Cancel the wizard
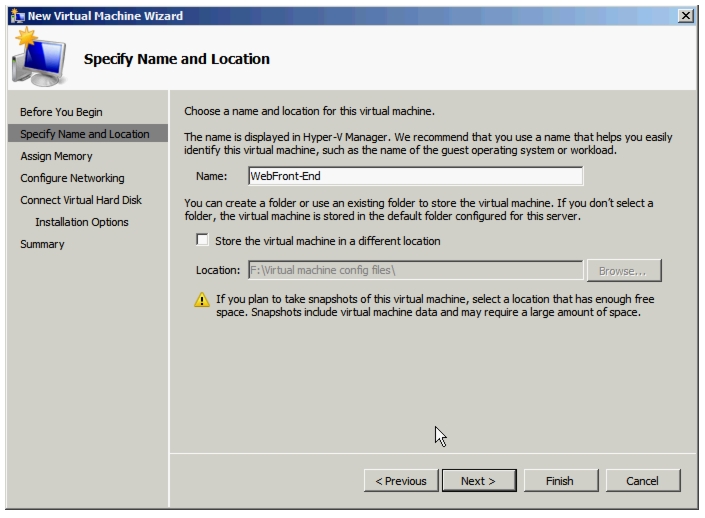Viewport: 705px width, 518px height. [x=643, y=481]
